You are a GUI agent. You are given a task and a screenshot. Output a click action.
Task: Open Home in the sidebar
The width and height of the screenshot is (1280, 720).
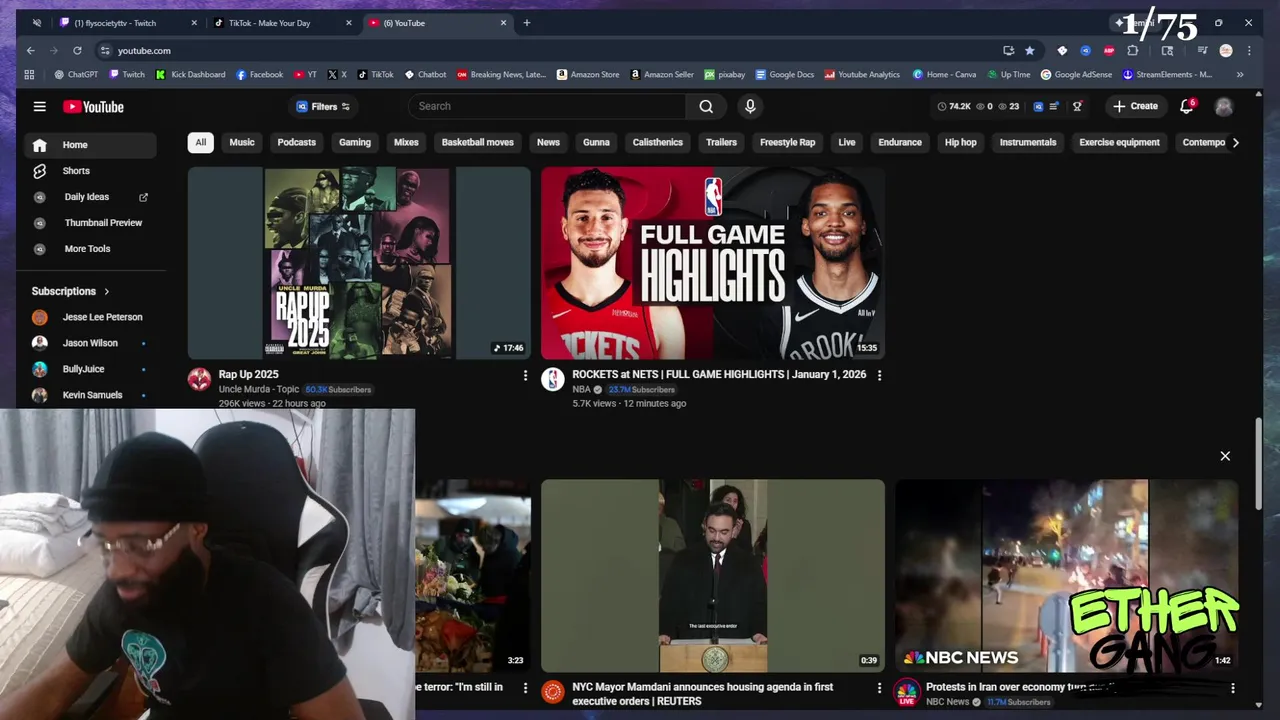(90, 145)
